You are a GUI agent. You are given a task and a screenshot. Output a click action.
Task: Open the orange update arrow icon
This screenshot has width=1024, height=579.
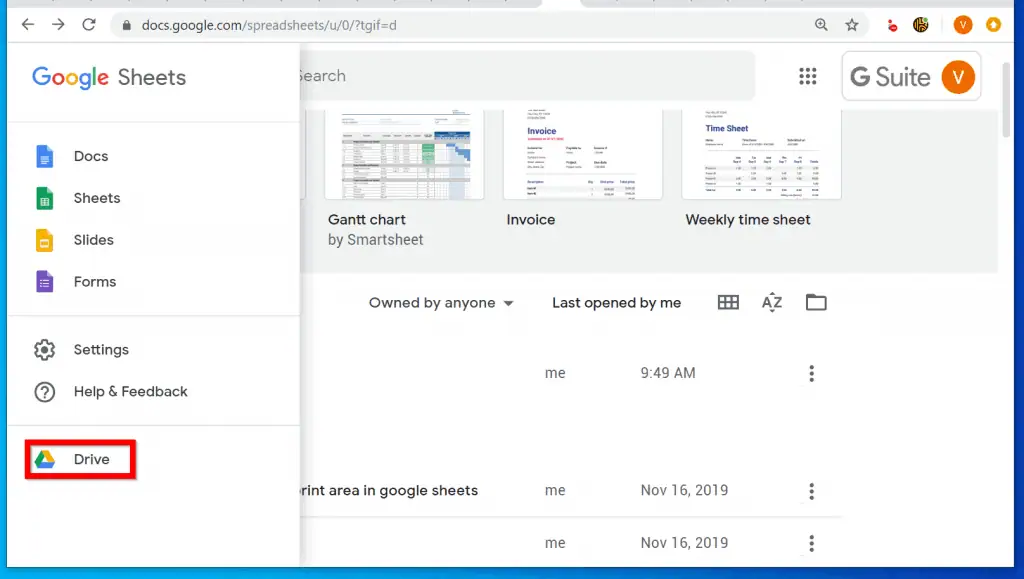click(x=993, y=25)
